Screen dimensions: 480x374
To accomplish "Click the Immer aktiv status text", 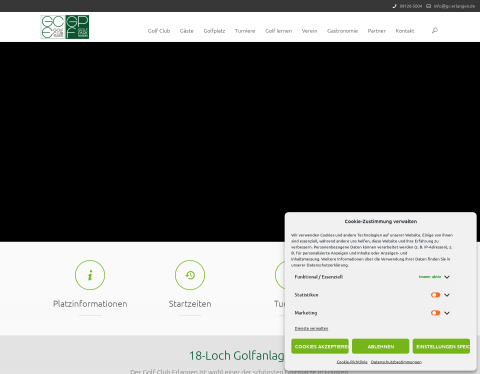I will 430,277.
